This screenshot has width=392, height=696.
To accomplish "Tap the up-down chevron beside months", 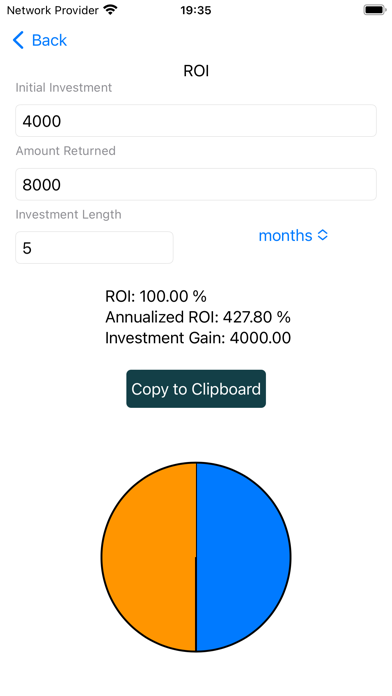I will tap(323, 235).
